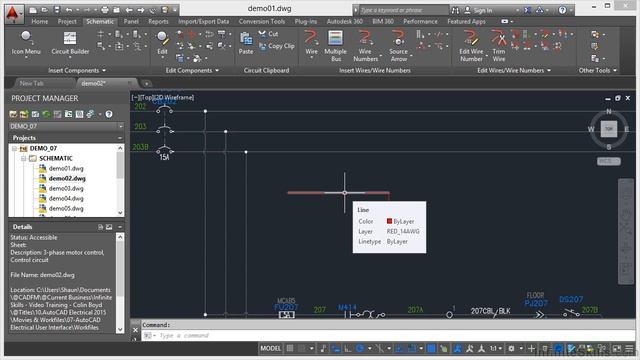Open status bar customization menu icon
The image size is (640, 360).
pos(629,349)
